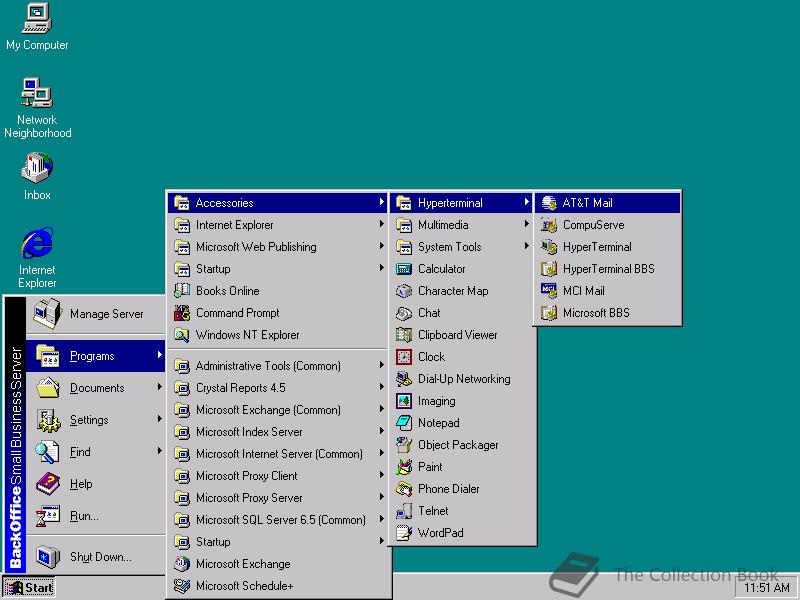The height and width of the screenshot is (600, 800).
Task: Click the Calculator icon
Action: pyautogui.click(x=404, y=269)
